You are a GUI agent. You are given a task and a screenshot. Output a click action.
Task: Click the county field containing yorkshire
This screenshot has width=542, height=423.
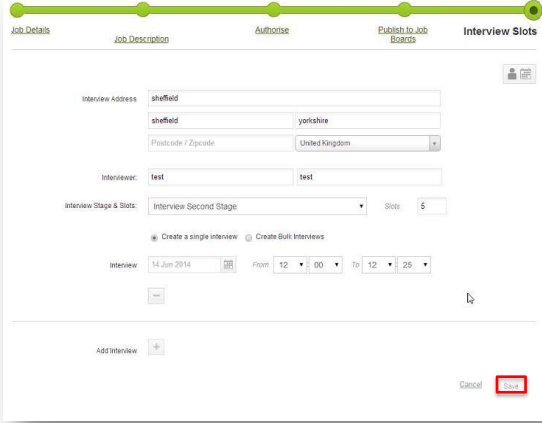pyautogui.click(x=368, y=121)
